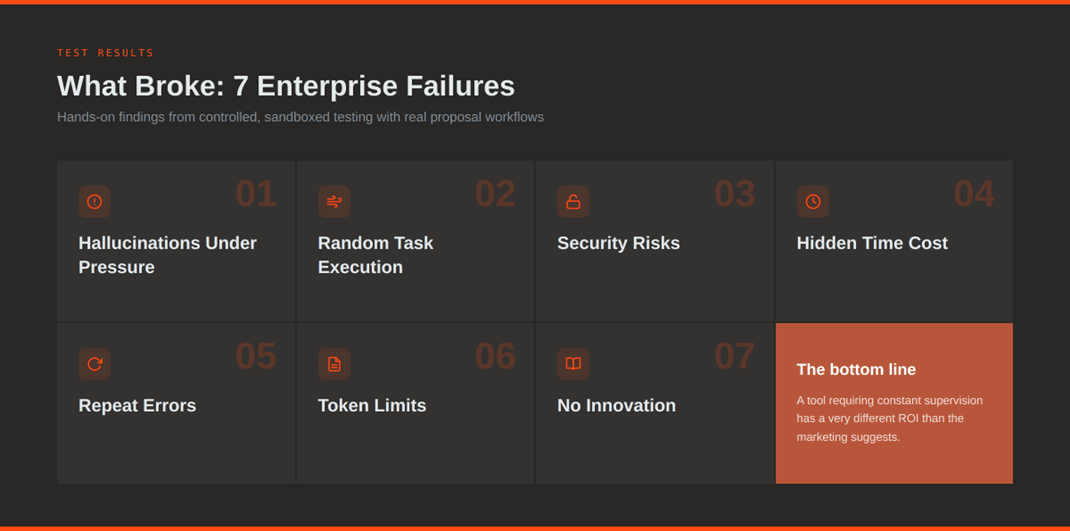Viewport: 1070px width, 531px height.
Task: Click the document icon for Token Limits
Action: tap(334, 364)
